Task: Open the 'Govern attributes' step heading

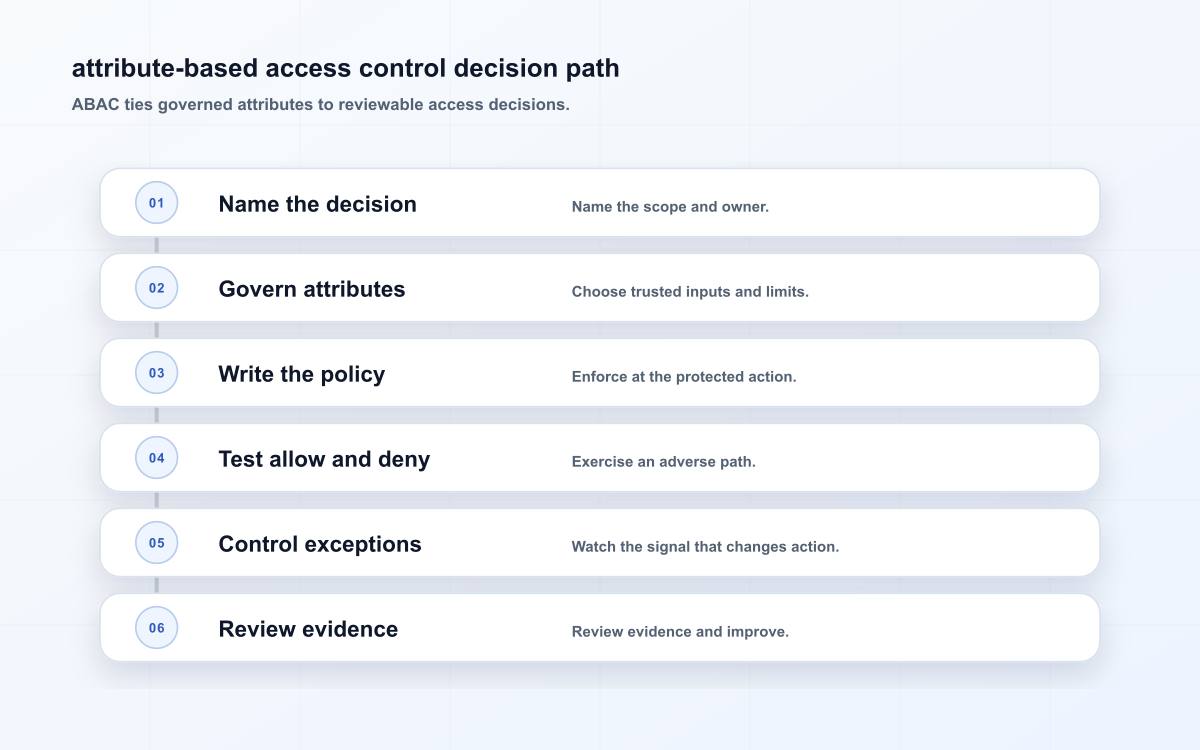Action: (312, 289)
